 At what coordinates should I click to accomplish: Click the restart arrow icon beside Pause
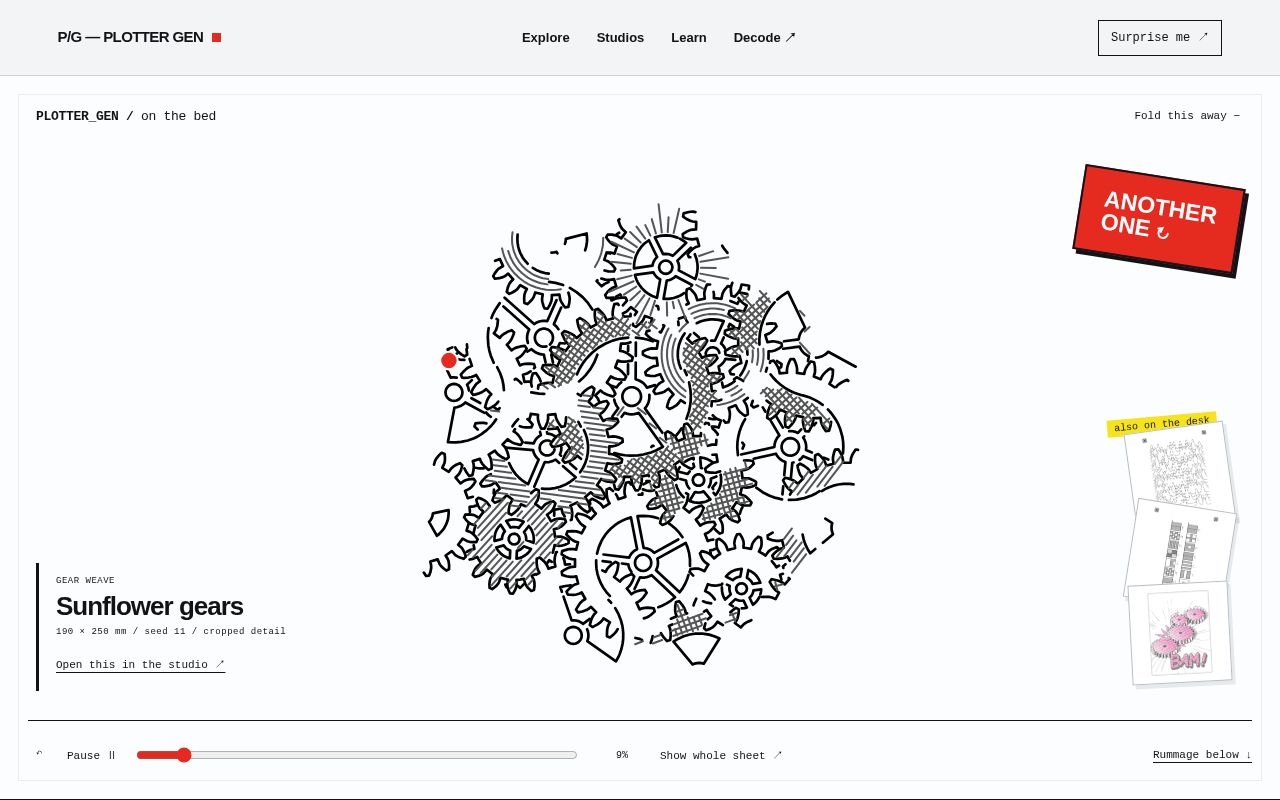tap(39, 755)
